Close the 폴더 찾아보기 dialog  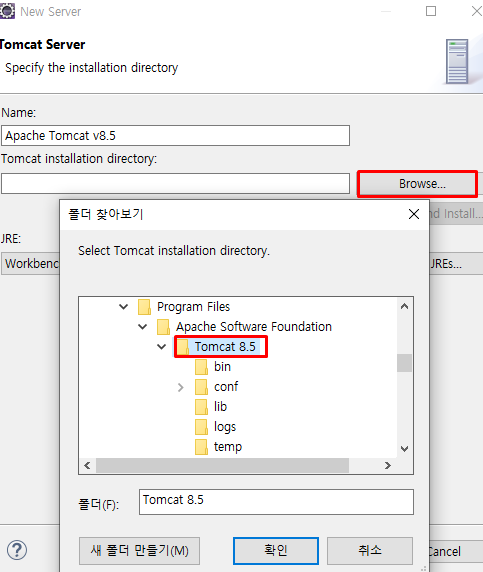414,214
